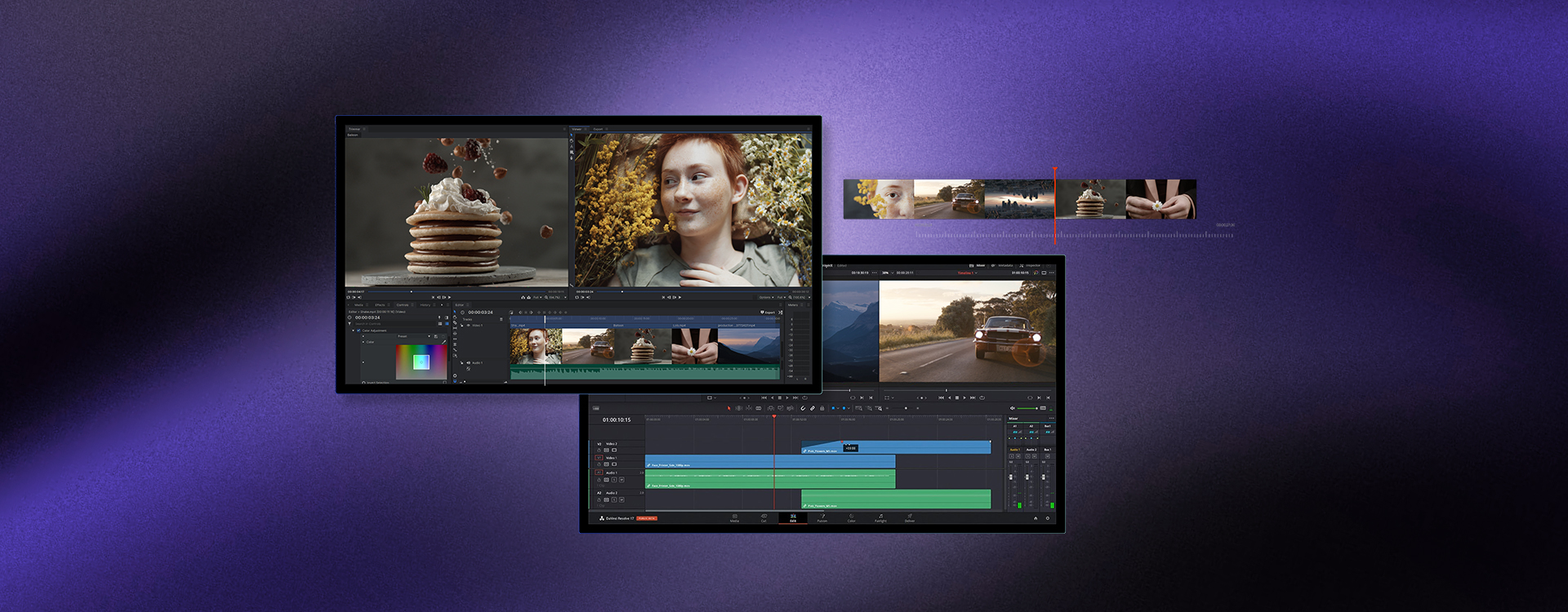
Task: Go to the Deliver page in DaVinci Resolve
Action: 910,517
